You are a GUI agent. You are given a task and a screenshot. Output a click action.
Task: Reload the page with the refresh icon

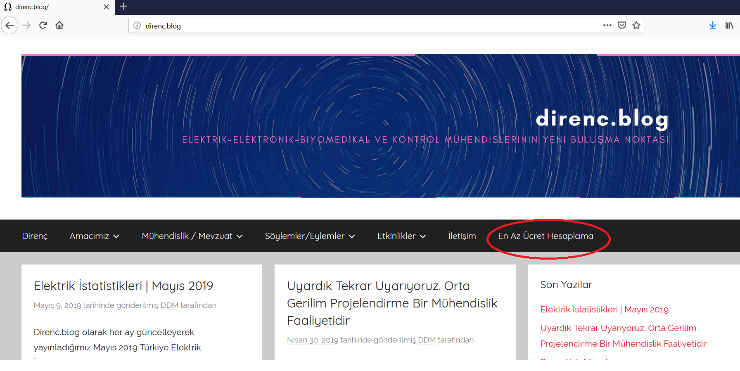click(x=43, y=25)
